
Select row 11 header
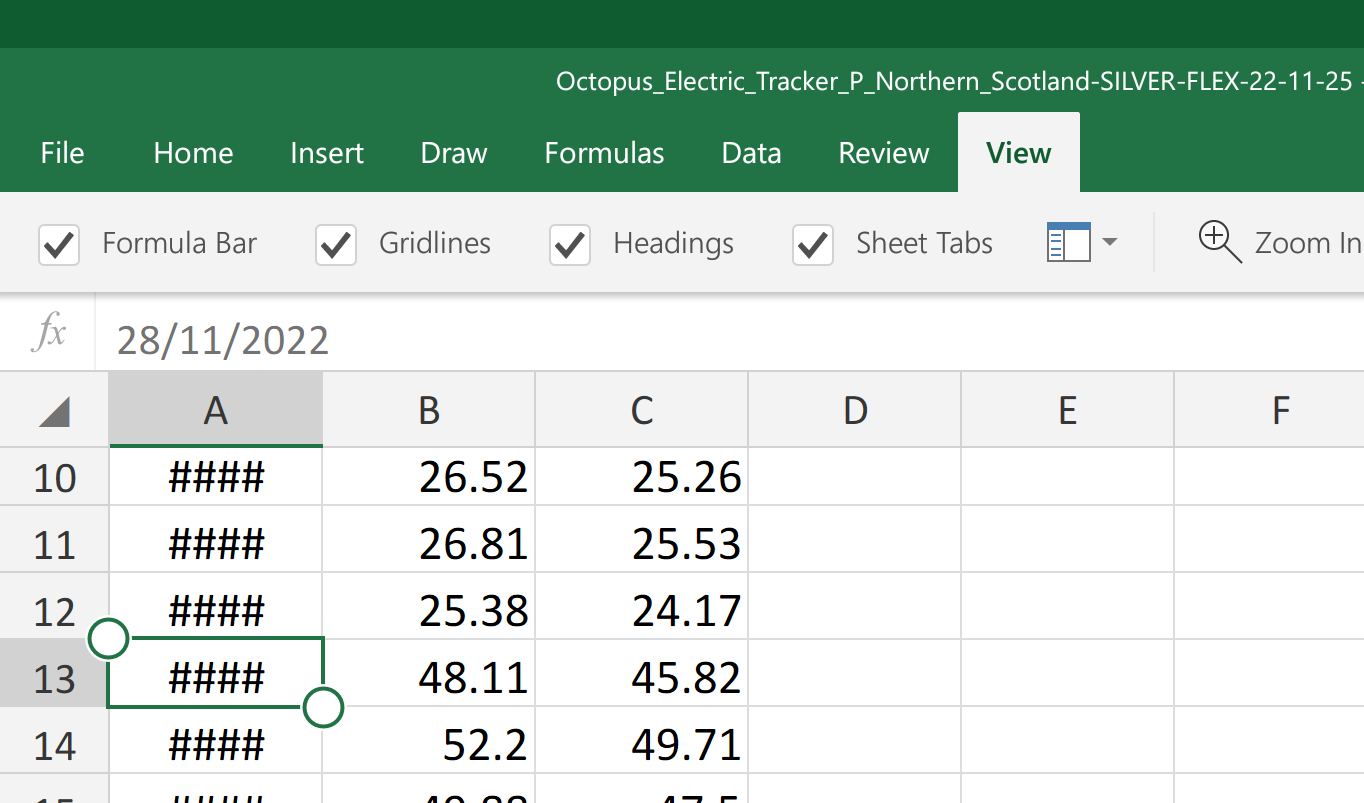54,545
